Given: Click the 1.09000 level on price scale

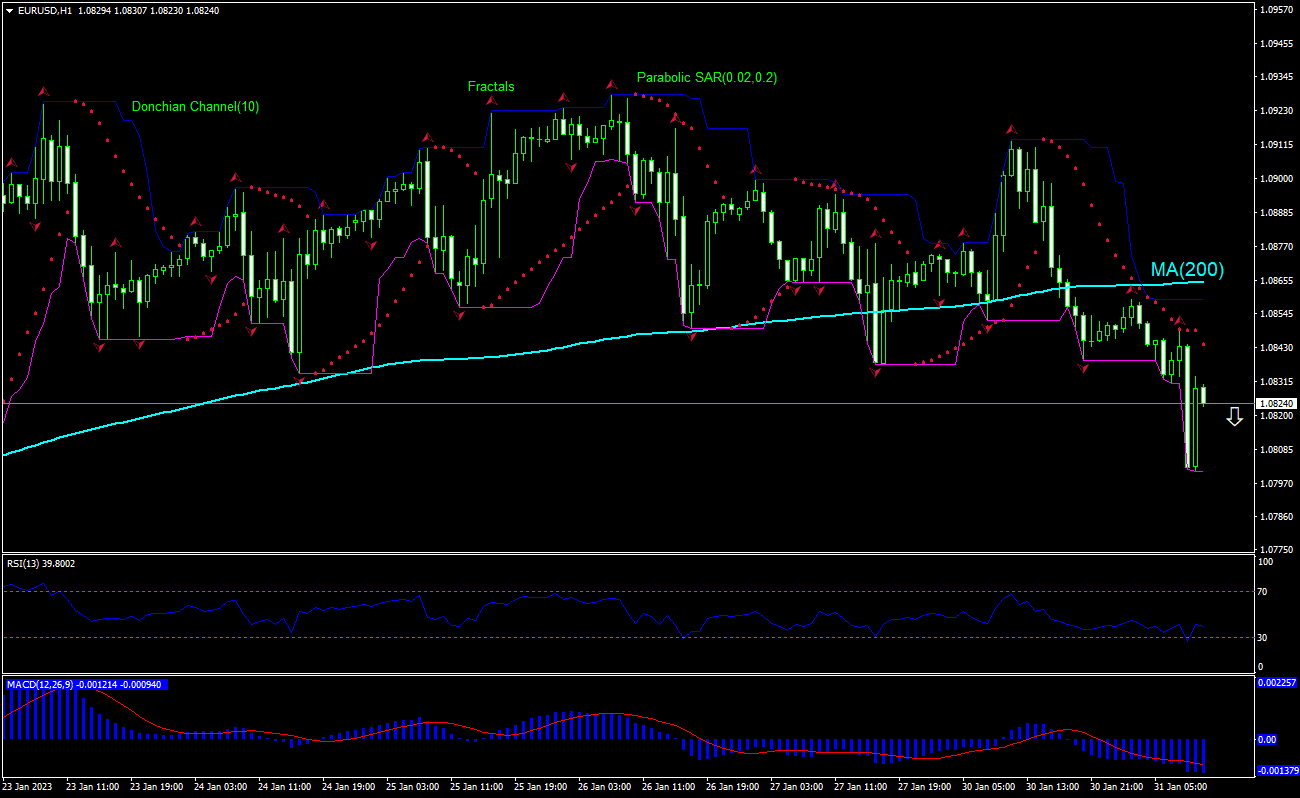Looking at the screenshot, I should pos(1276,179).
